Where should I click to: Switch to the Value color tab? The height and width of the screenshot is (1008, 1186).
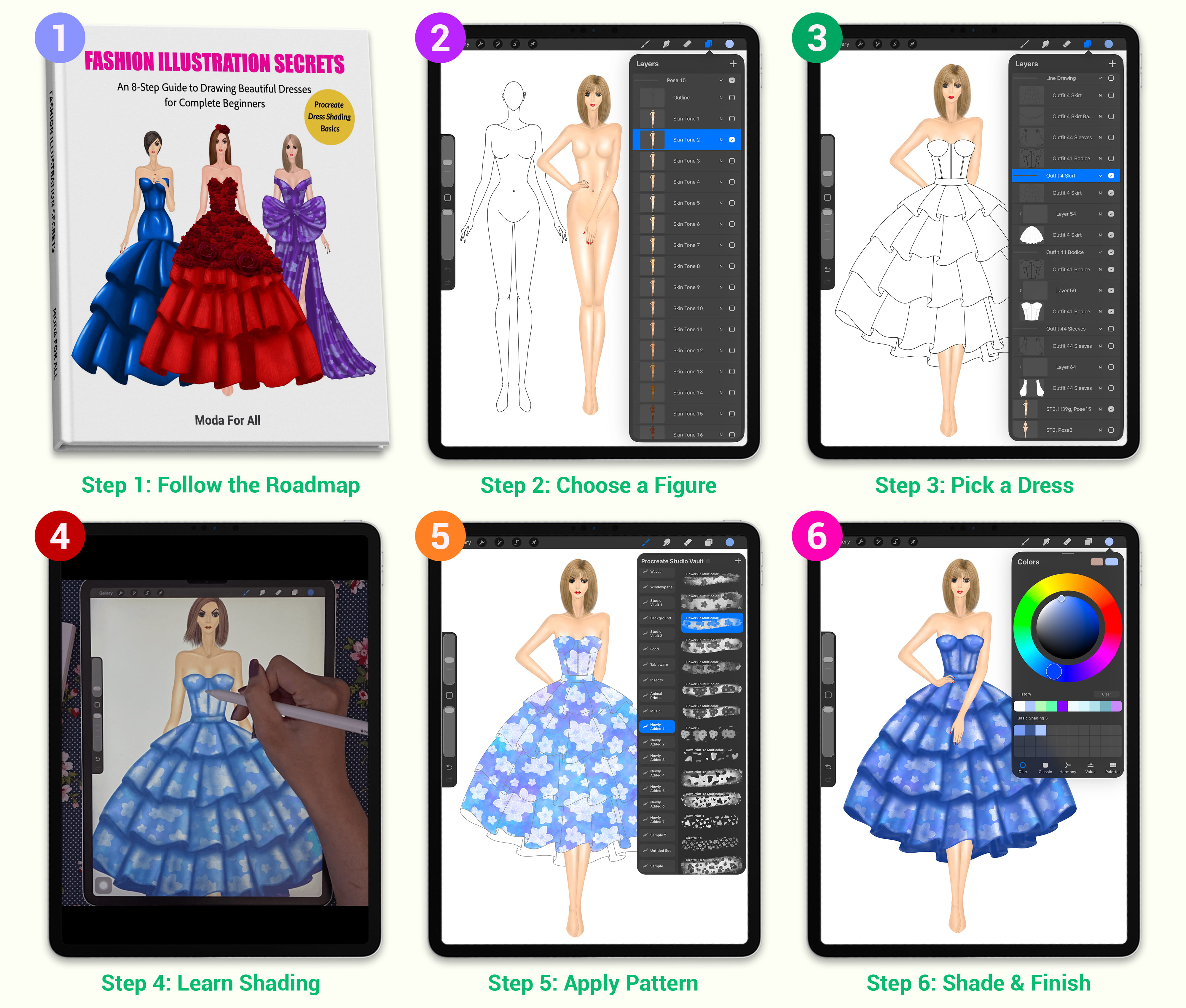coord(1091,768)
